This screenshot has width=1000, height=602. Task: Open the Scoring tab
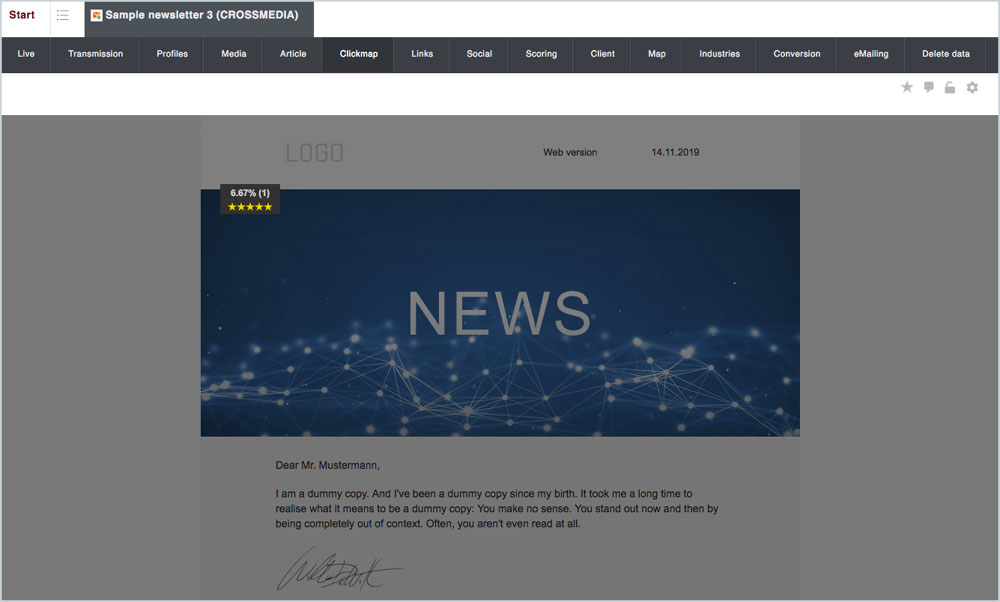[x=541, y=54]
